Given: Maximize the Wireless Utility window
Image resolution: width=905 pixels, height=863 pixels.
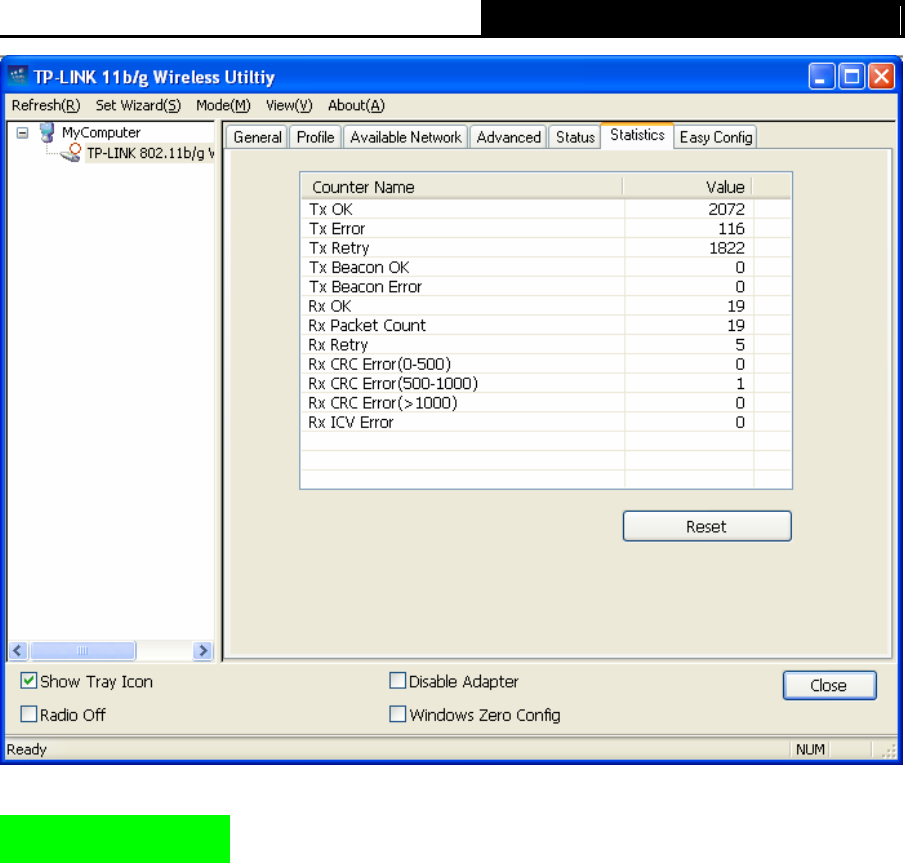Looking at the screenshot, I should (x=851, y=76).
